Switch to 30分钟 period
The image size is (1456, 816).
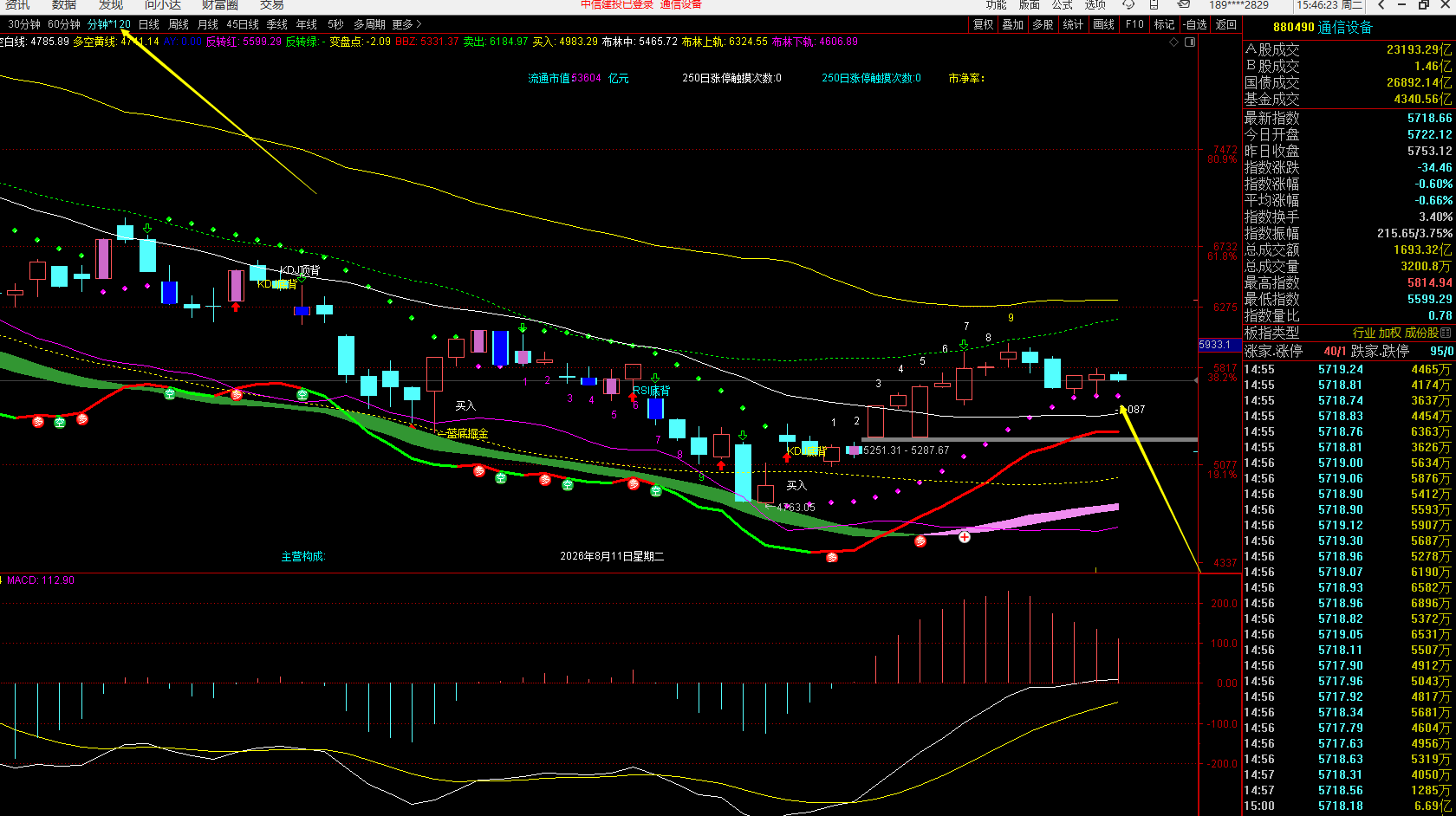pyautogui.click(x=24, y=24)
